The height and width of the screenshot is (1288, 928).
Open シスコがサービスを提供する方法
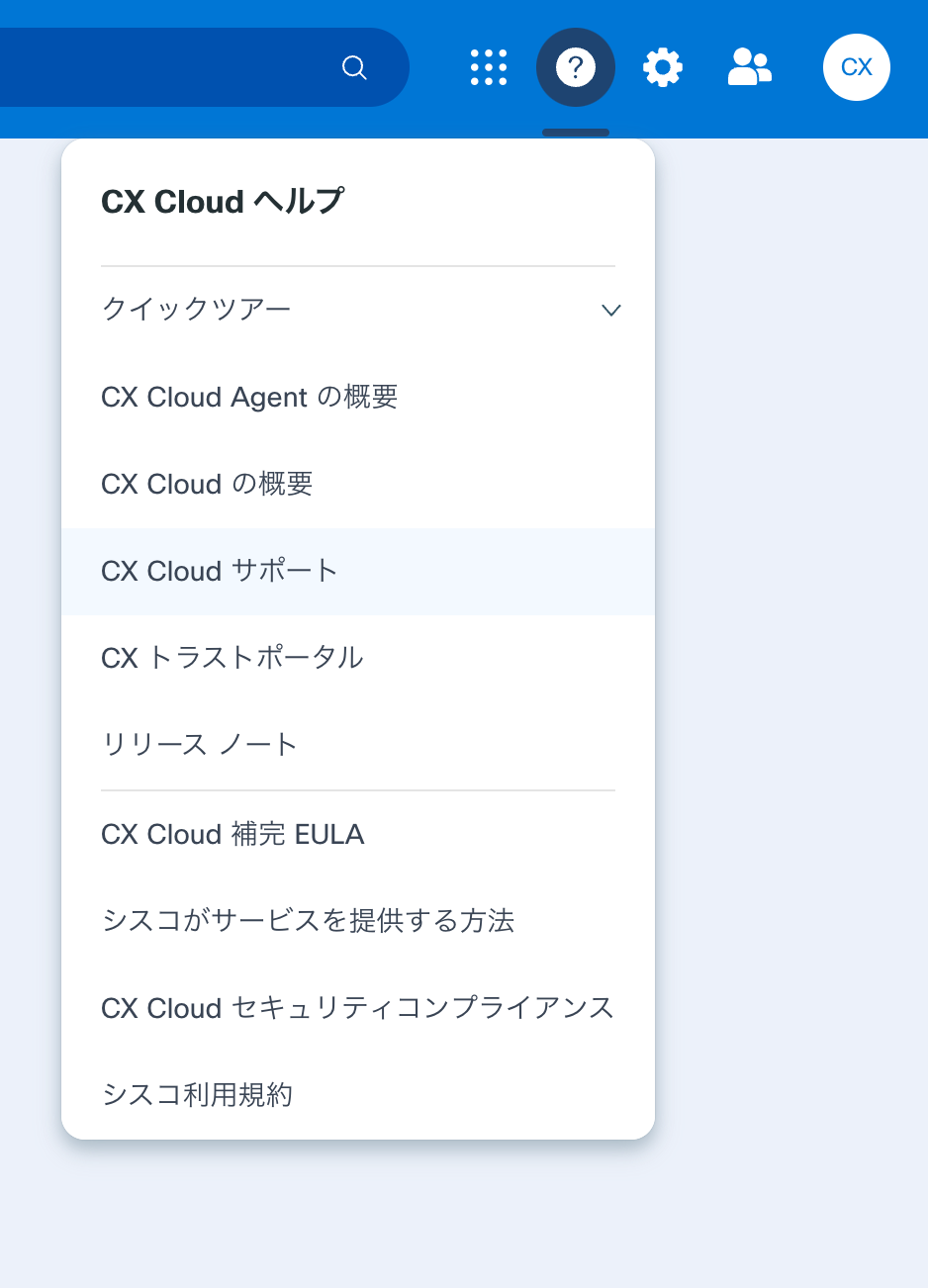point(308,921)
